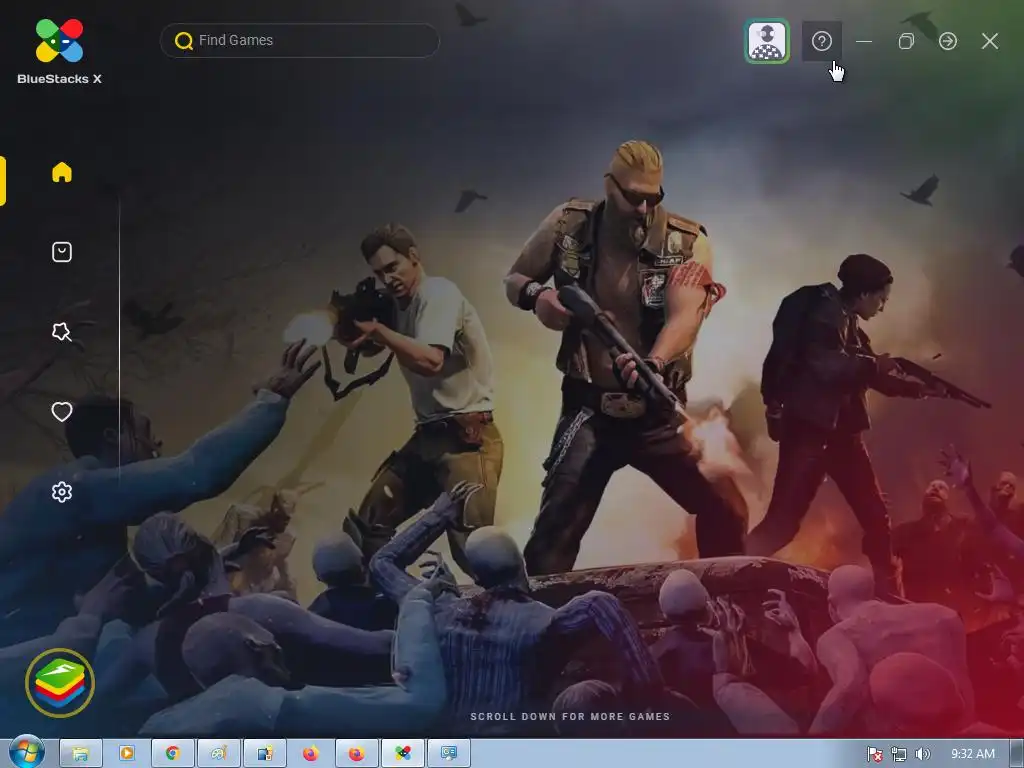
Task: Open the help question mark icon
Action: coord(822,41)
